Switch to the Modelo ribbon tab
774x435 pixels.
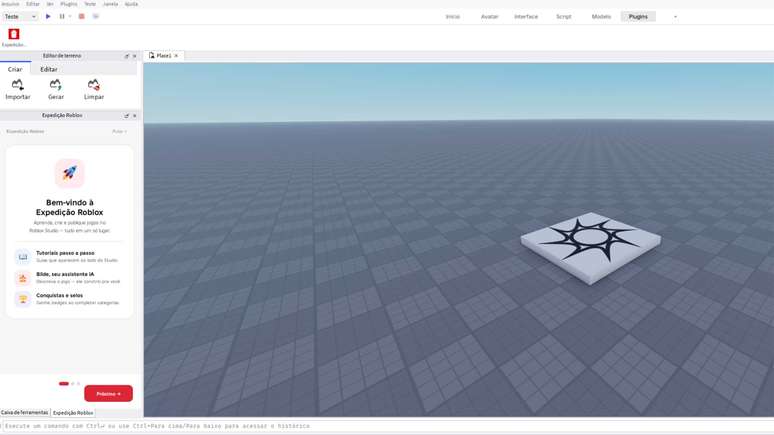(601, 16)
